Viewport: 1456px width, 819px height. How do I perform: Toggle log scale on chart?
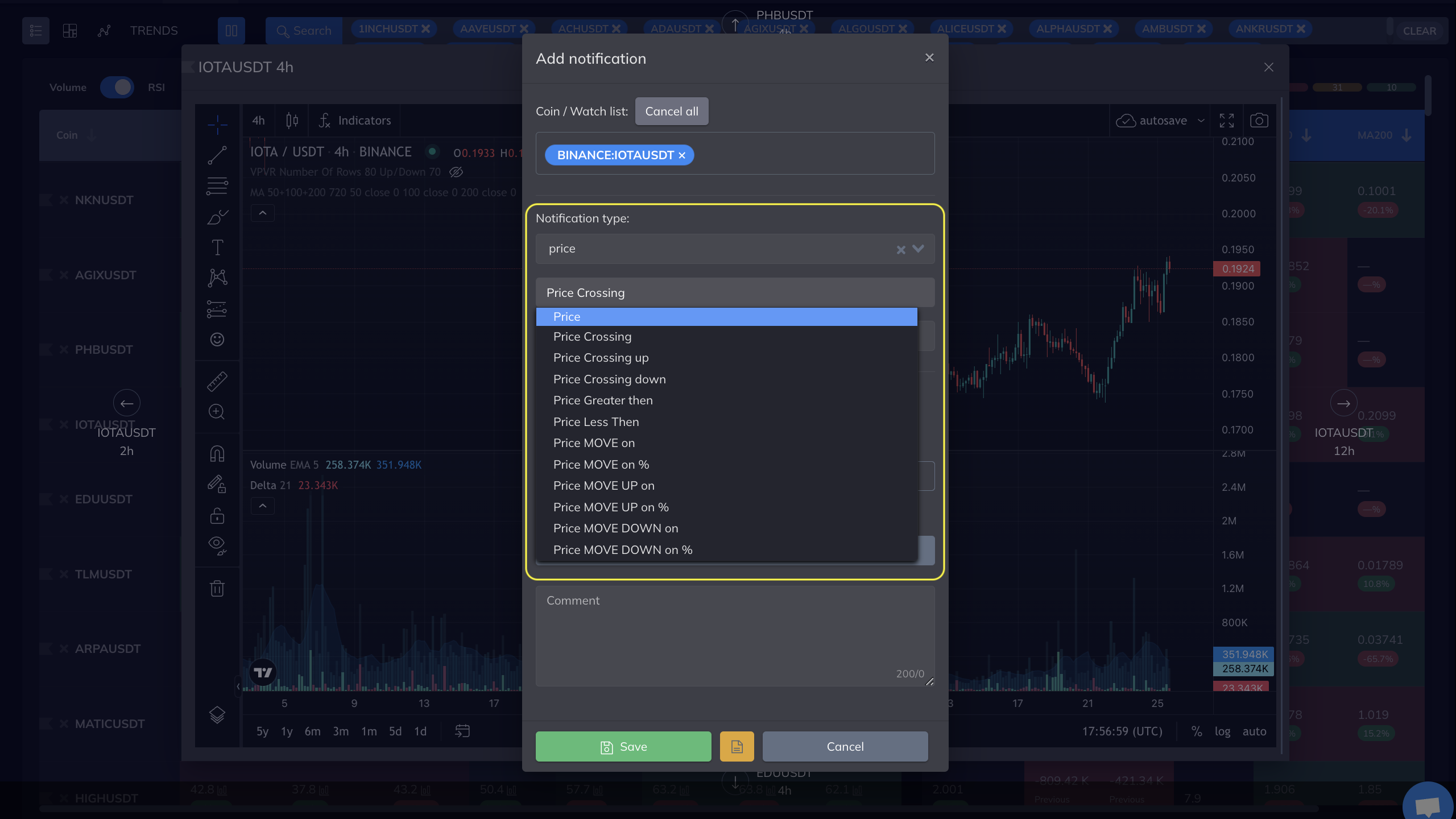[1223, 731]
